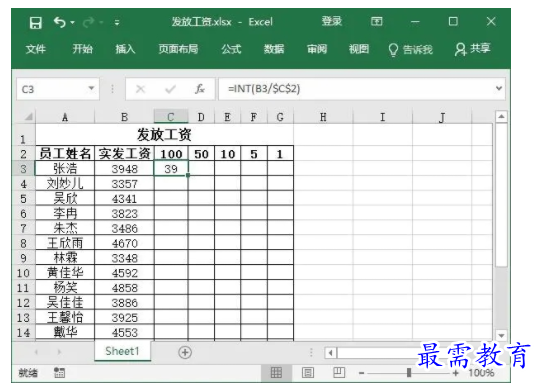Click the name cell 黄佳华
The height and width of the screenshot is (387, 539).
65,273
